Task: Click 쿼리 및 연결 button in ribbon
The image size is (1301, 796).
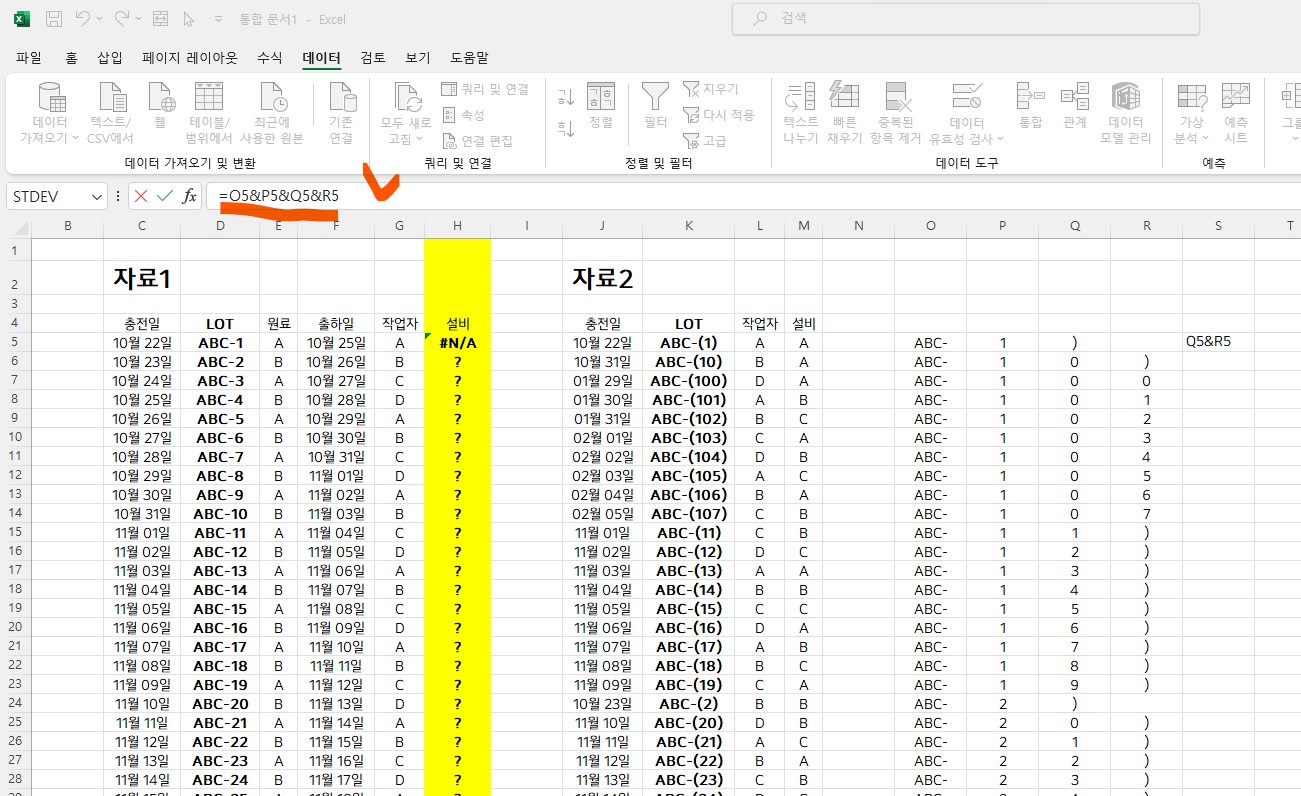Action: (485, 90)
